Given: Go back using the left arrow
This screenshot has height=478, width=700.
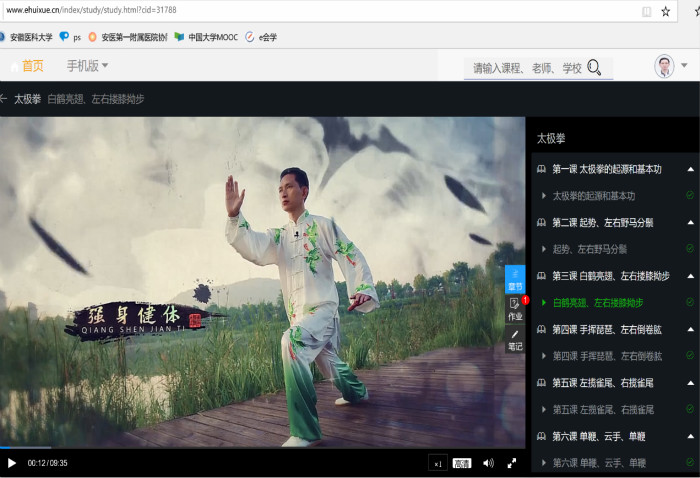Looking at the screenshot, I should tap(5, 99).
